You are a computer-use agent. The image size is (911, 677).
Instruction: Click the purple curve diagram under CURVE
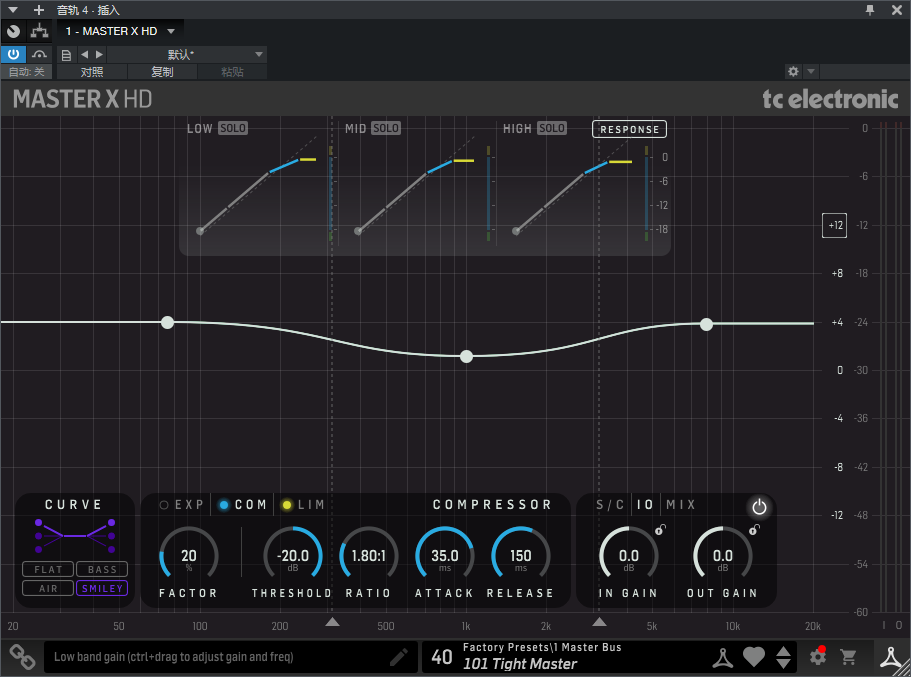(75, 536)
